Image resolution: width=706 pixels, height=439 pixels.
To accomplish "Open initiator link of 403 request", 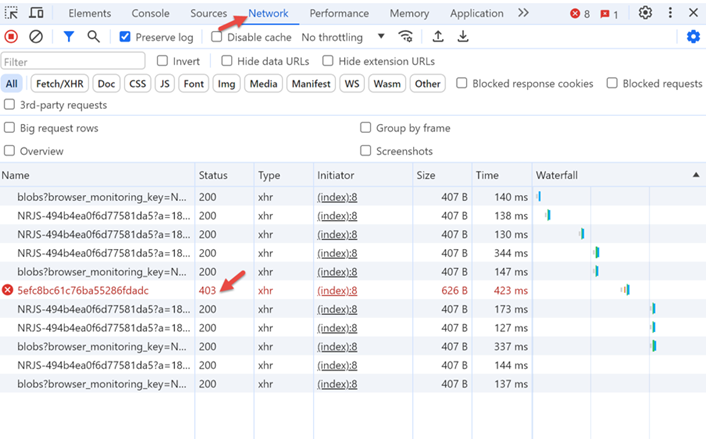I will coord(337,290).
